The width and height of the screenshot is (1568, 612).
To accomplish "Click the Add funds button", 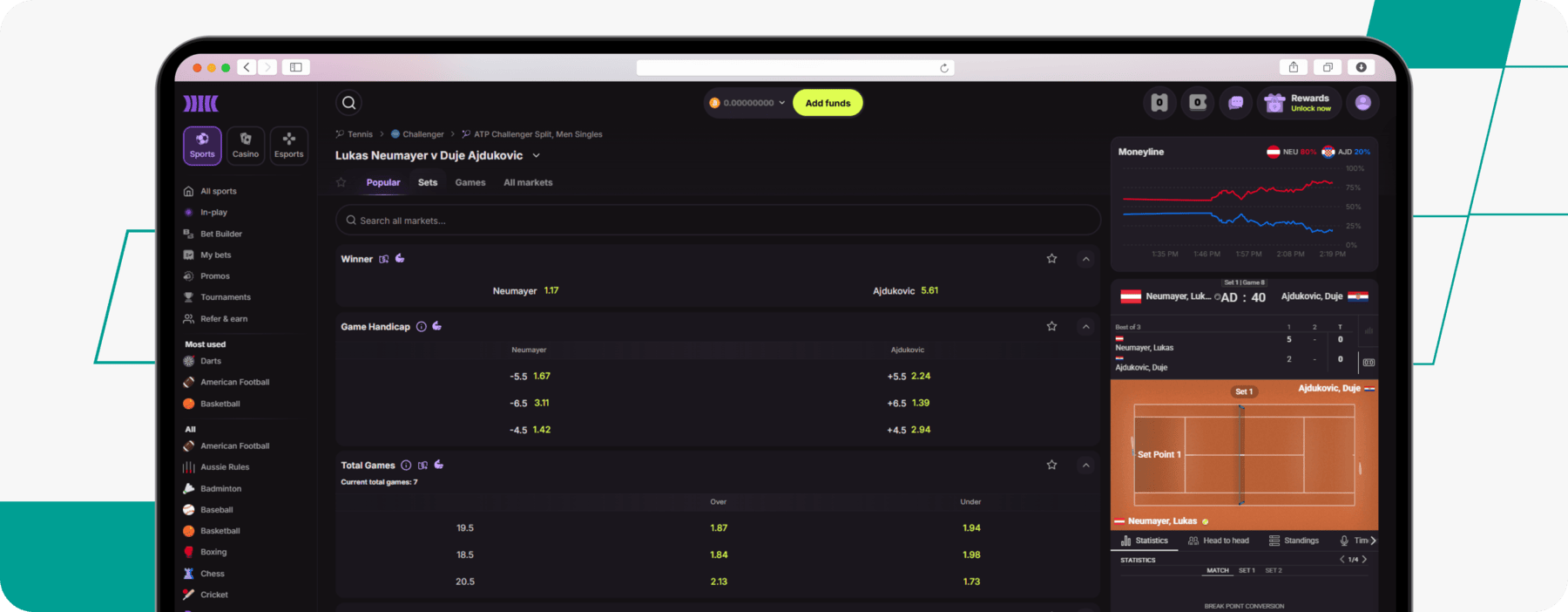I will 828,103.
